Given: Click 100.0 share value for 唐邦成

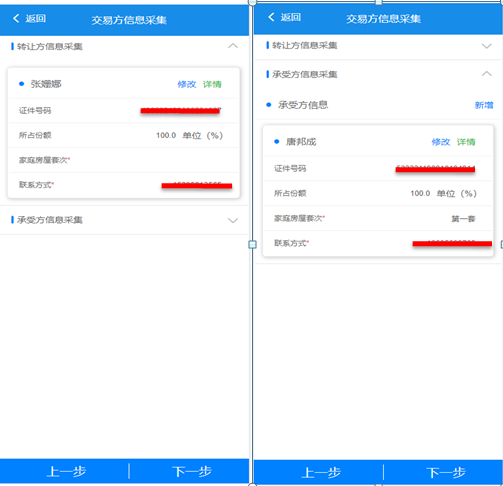Looking at the screenshot, I should point(420,194).
